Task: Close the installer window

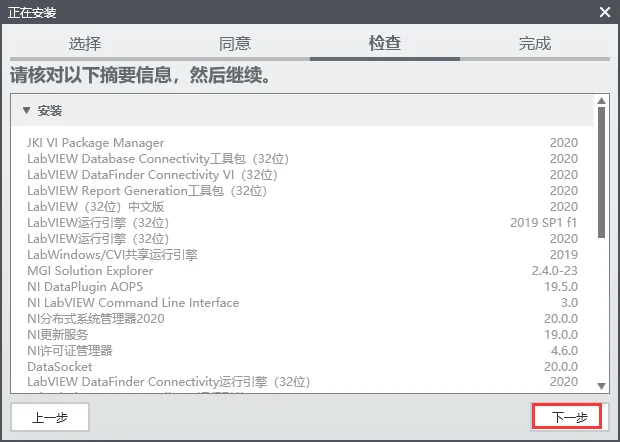Action: coord(605,12)
